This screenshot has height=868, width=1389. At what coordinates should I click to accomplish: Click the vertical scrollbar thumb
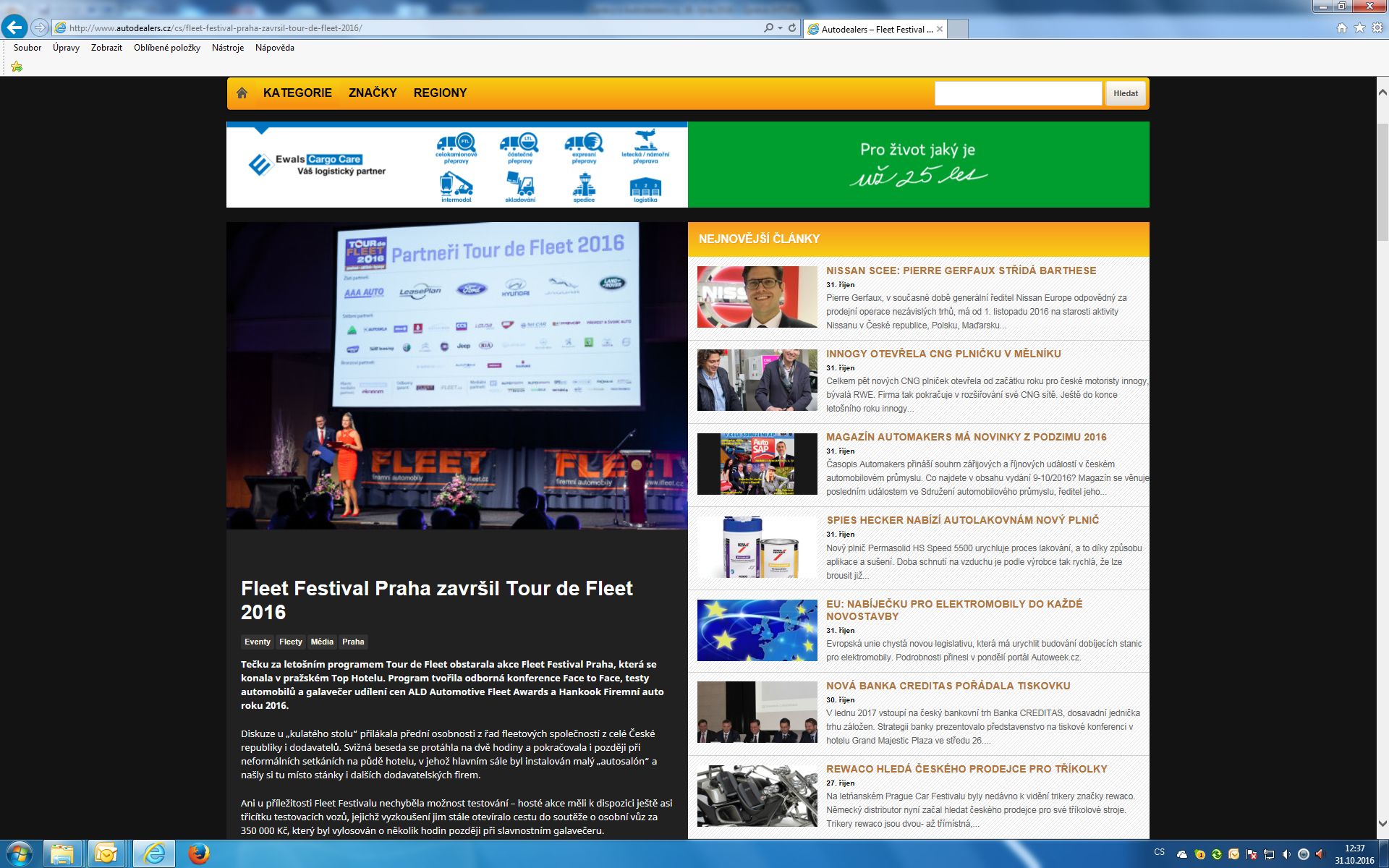(x=1382, y=182)
